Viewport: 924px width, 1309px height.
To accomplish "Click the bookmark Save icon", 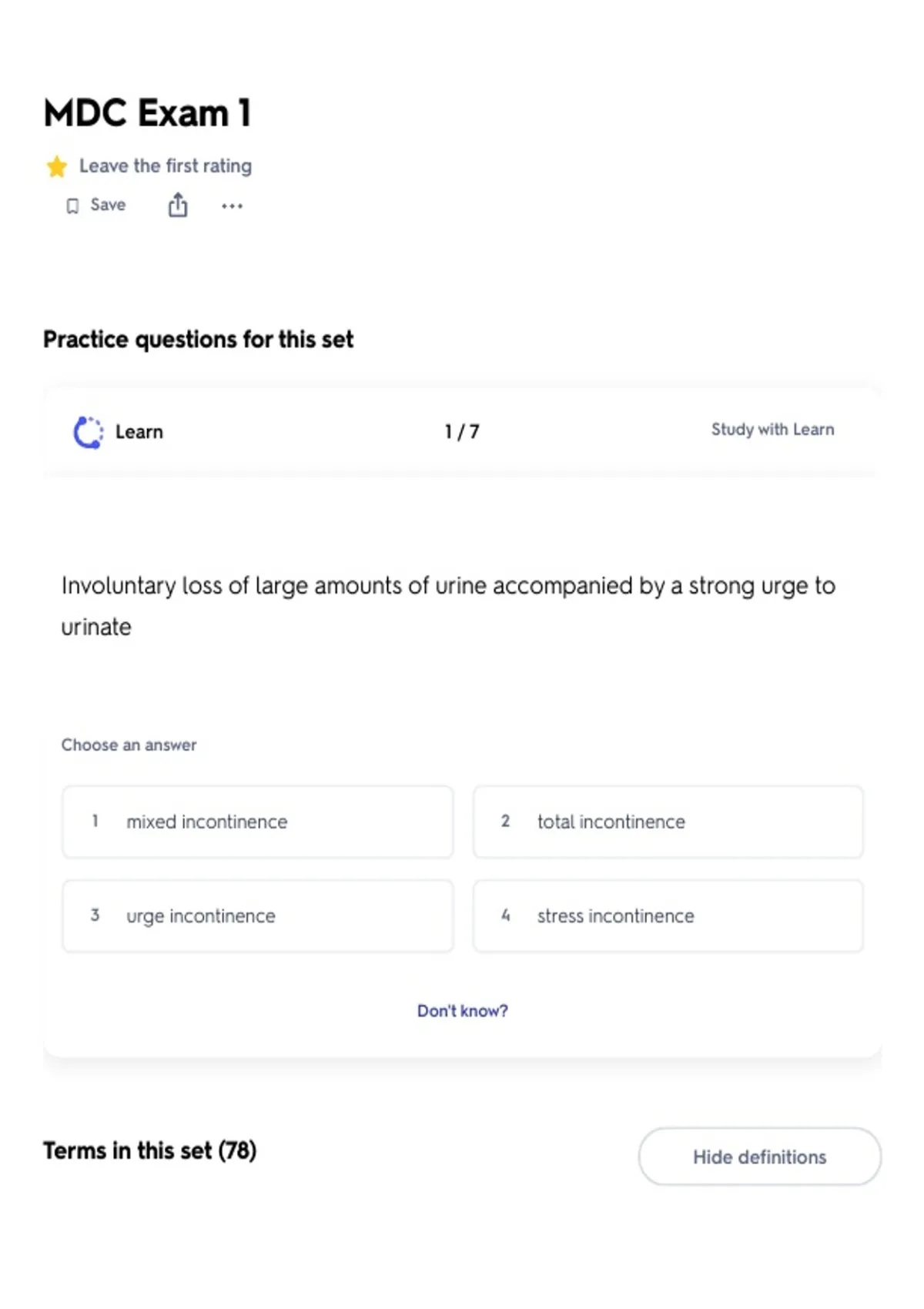I will coord(72,206).
